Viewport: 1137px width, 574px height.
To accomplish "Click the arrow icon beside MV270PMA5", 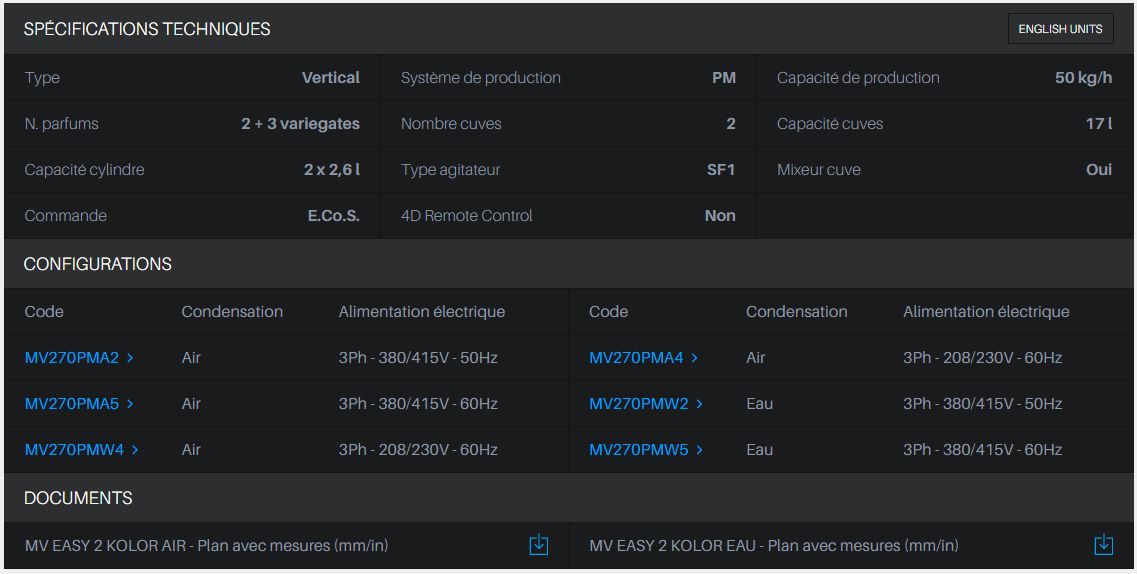I will [x=130, y=404].
